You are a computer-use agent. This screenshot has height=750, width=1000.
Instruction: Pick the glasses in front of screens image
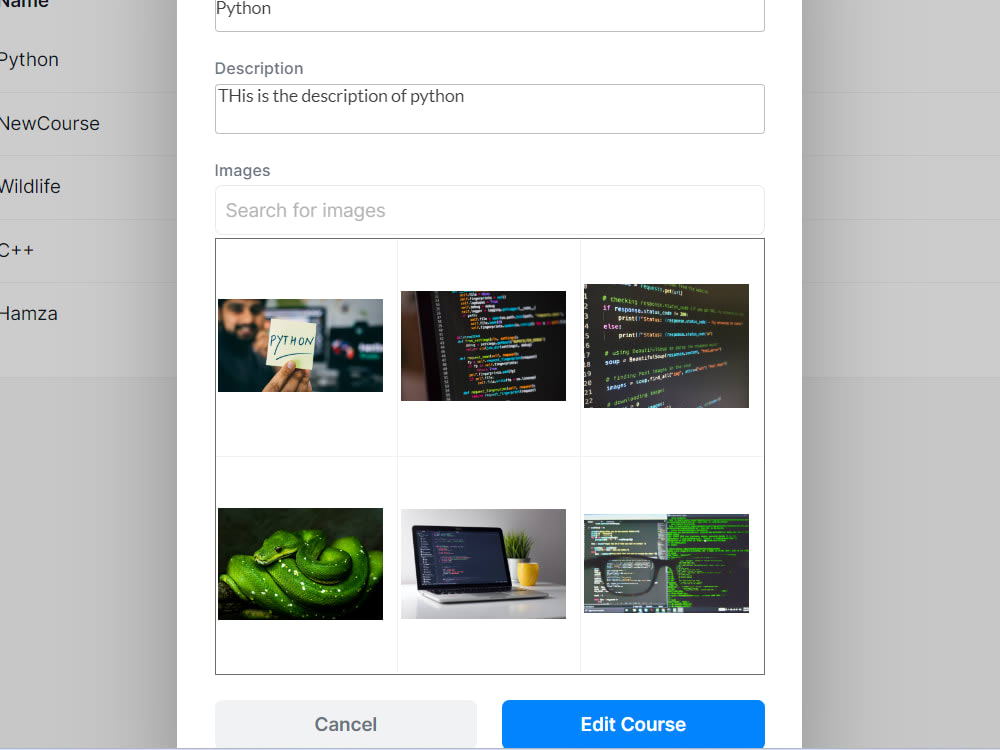(666, 564)
